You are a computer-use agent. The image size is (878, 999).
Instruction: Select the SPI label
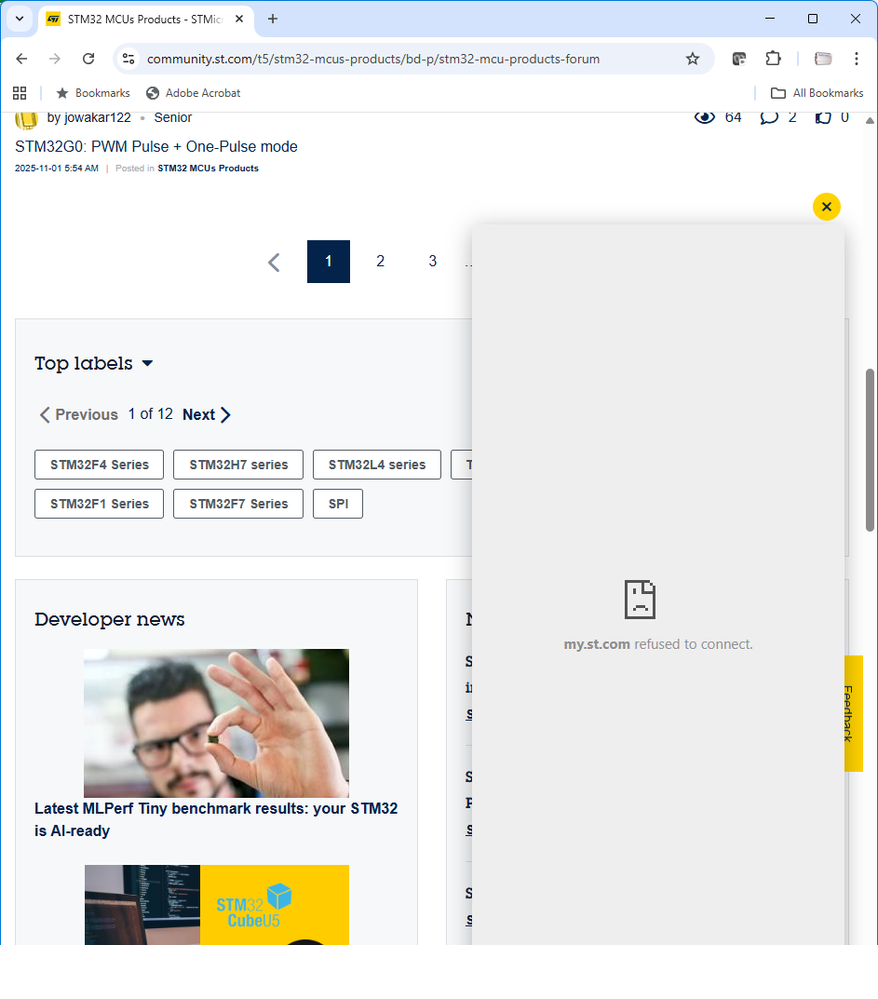pos(338,504)
